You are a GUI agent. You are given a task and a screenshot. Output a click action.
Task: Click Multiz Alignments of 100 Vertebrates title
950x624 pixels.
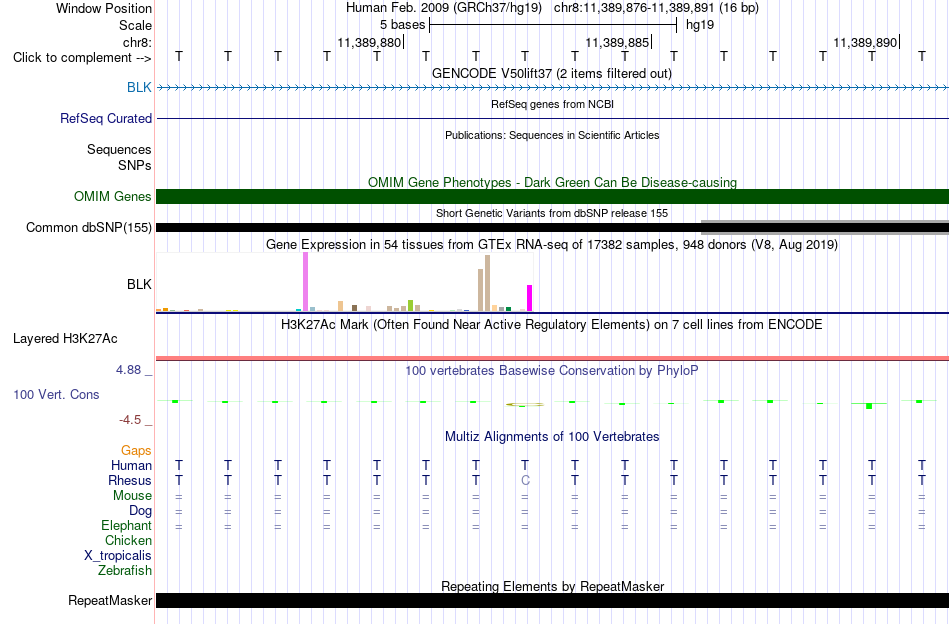552,436
